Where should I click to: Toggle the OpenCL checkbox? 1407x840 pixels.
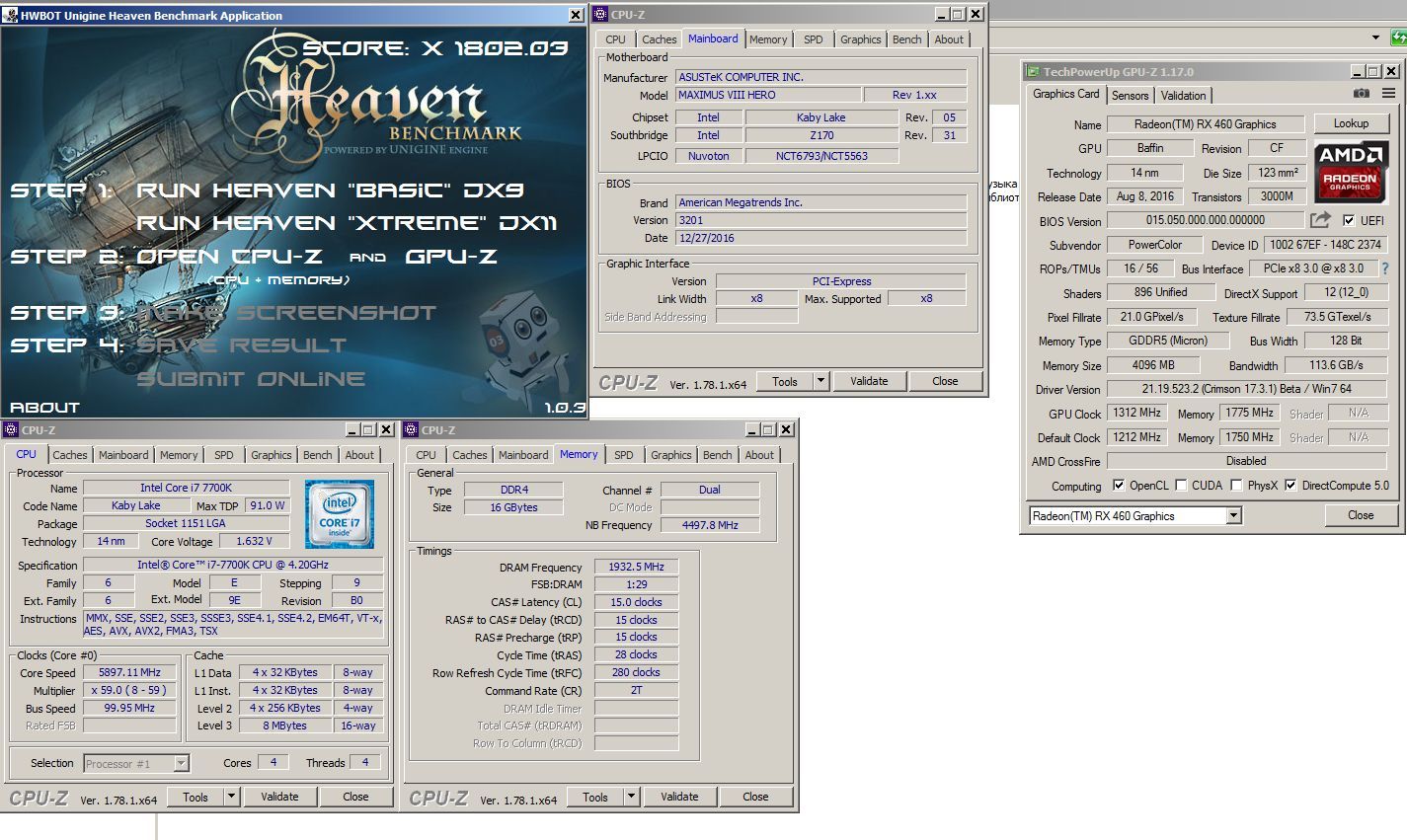tap(1119, 485)
